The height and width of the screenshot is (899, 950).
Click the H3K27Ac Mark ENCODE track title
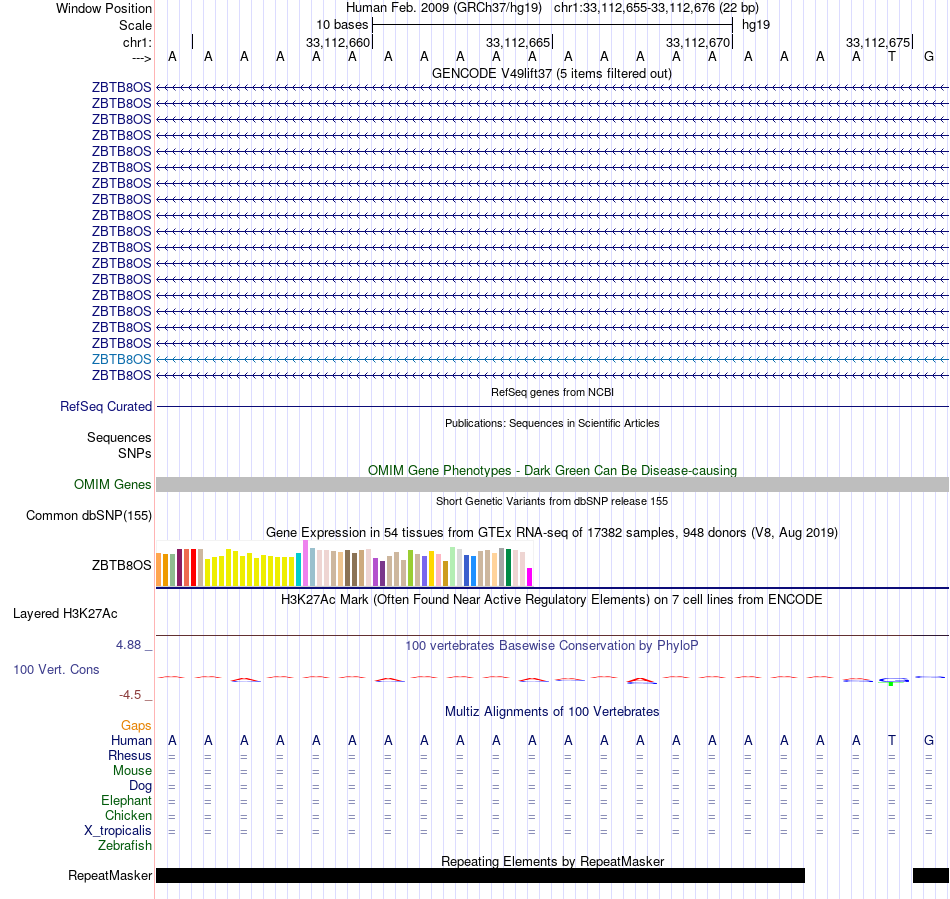click(x=552, y=599)
